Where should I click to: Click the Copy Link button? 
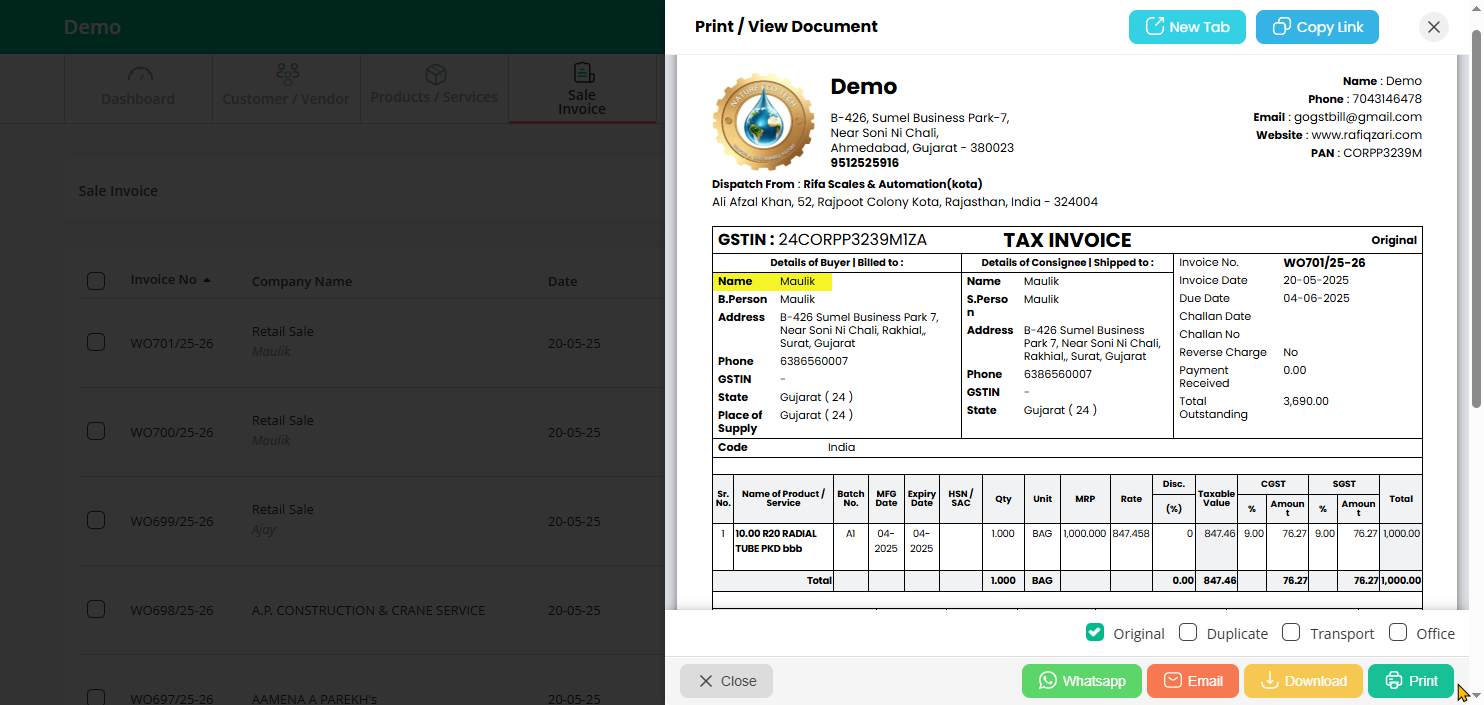(1316, 27)
